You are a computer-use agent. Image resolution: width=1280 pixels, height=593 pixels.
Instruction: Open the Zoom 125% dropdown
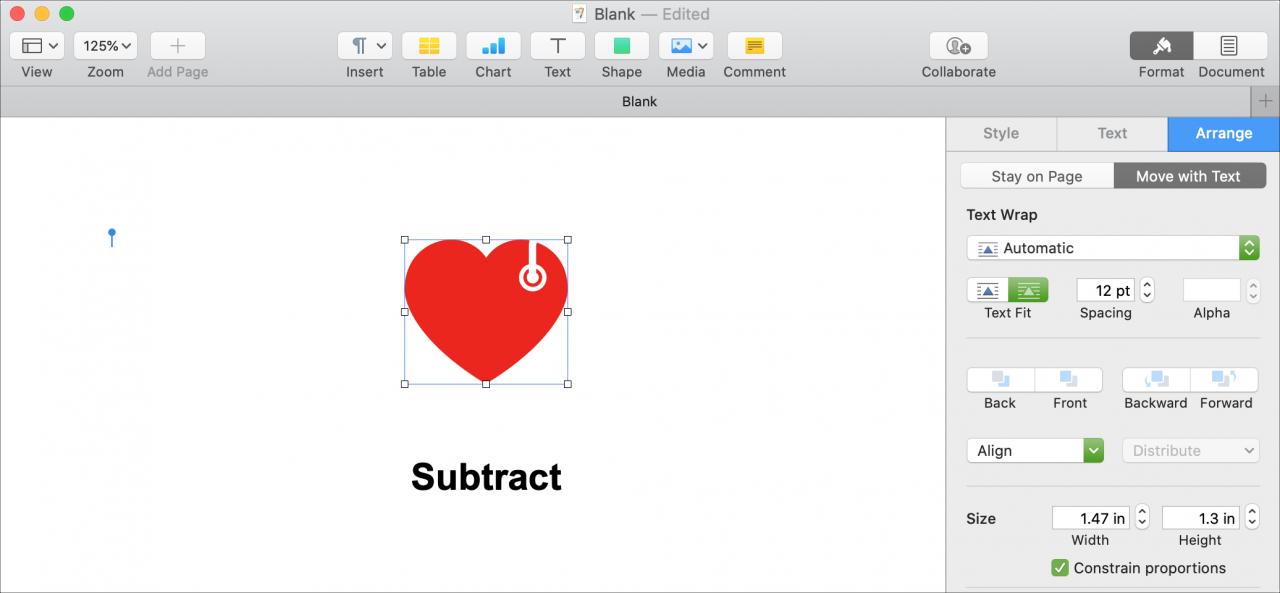click(x=105, y=46)
